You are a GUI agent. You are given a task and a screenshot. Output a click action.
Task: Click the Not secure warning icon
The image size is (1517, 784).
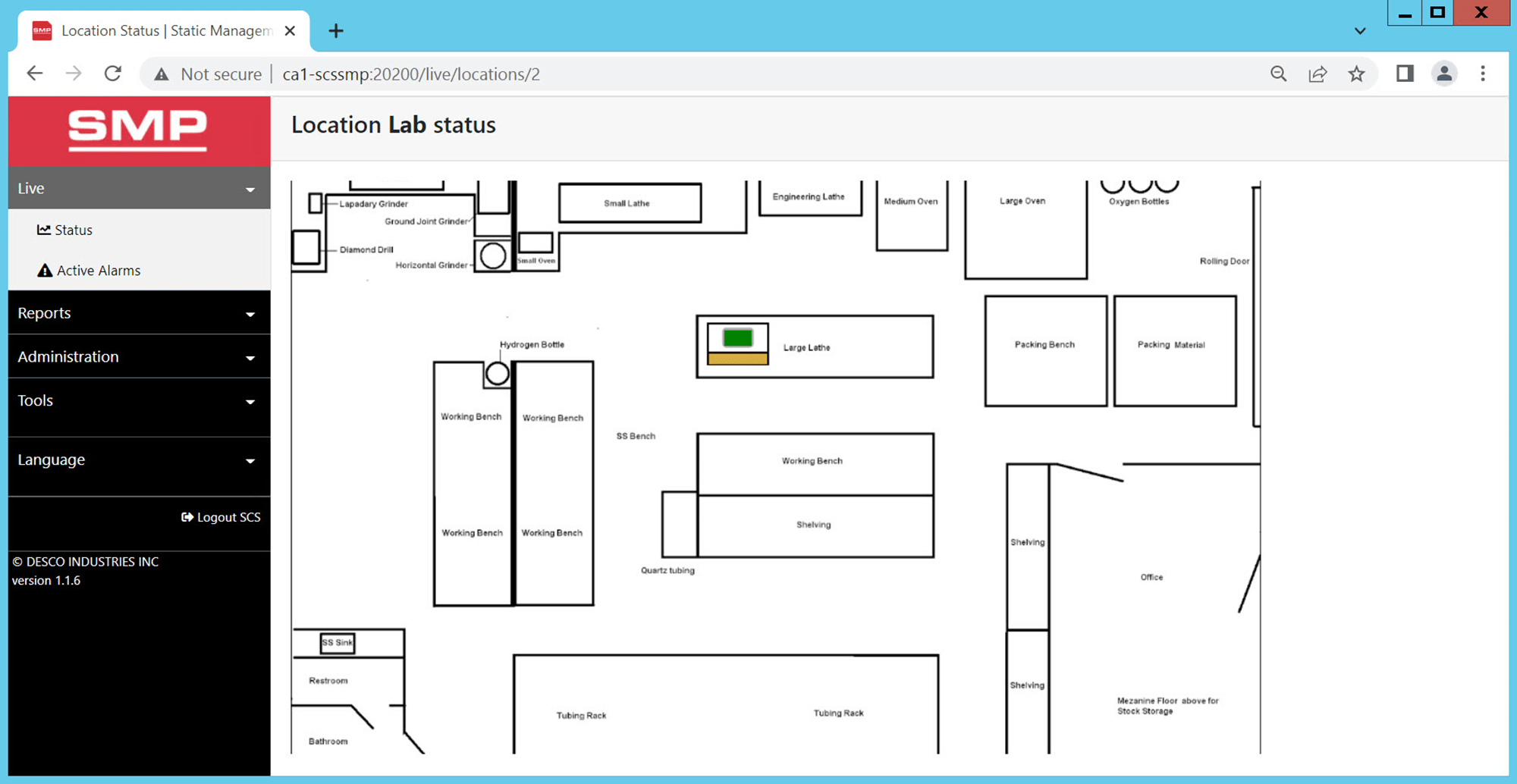coord(162,74)
